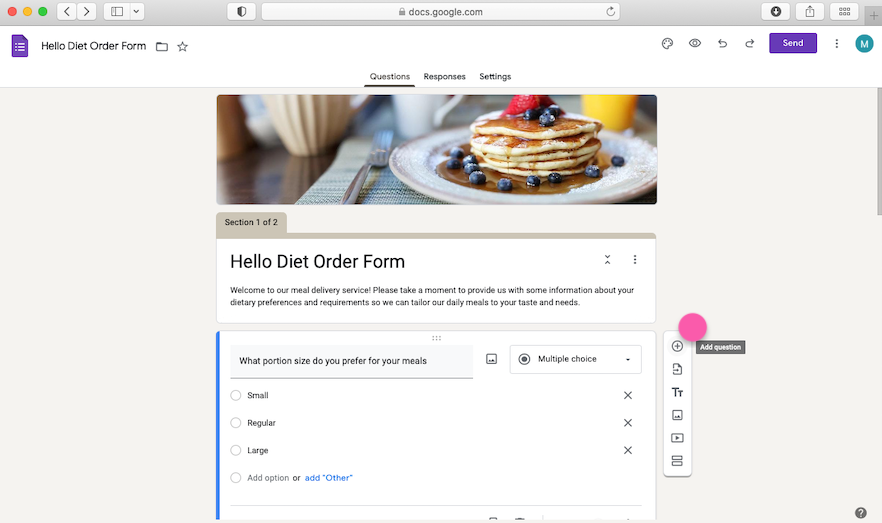Select the Small radio option
Image resolution: width=882 pixels, height=523 pixels.
pos(236,395)
